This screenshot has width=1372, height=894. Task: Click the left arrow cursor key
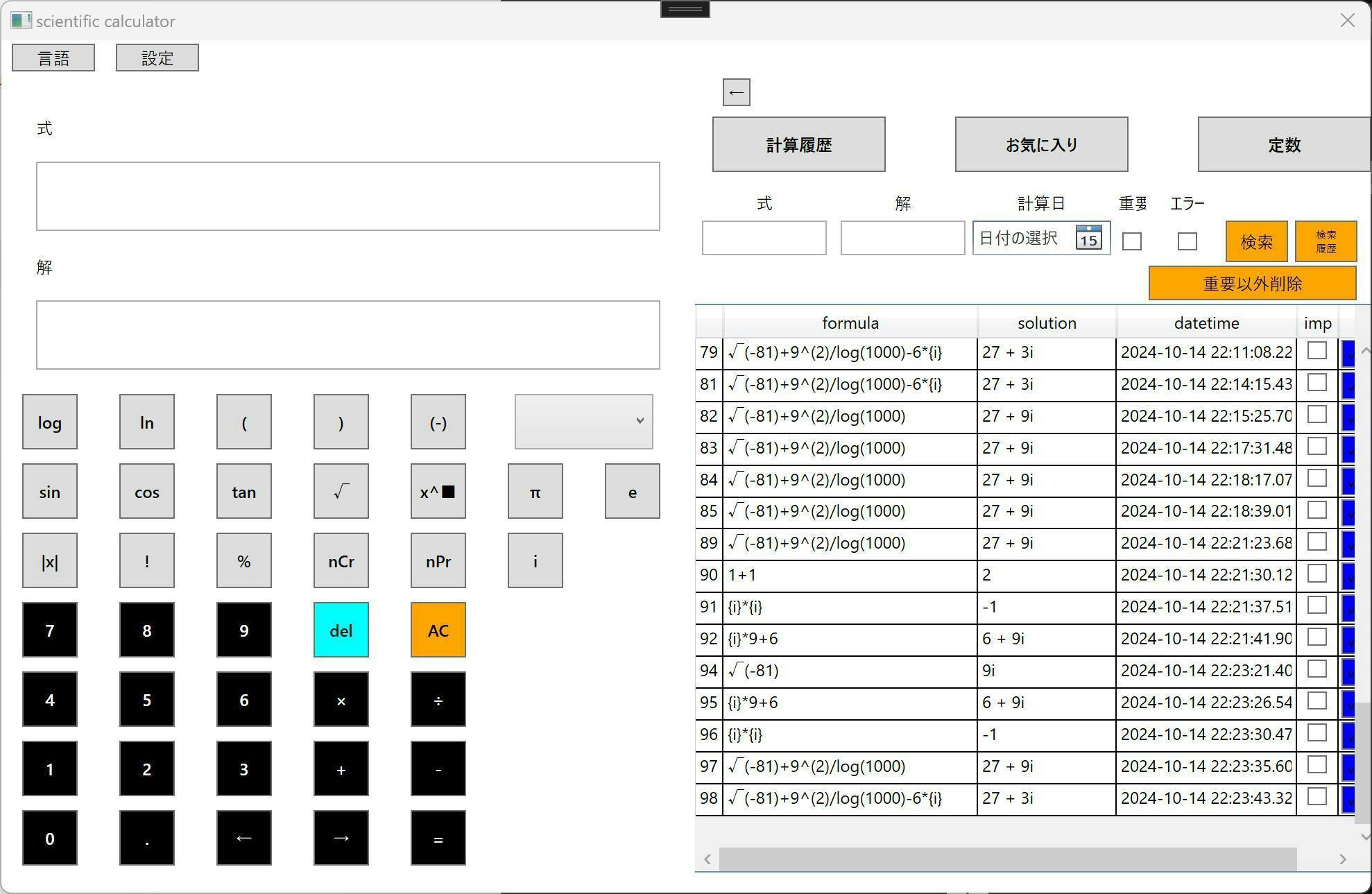click(x=243, y=838)
